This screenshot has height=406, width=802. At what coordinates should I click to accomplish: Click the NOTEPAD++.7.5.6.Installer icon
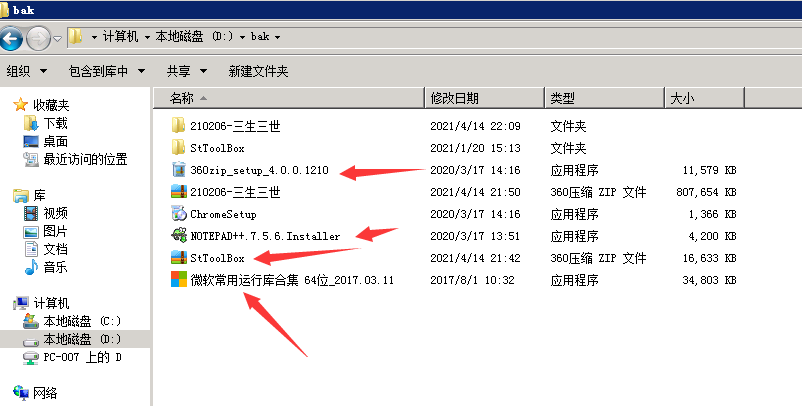coord(179,236)
